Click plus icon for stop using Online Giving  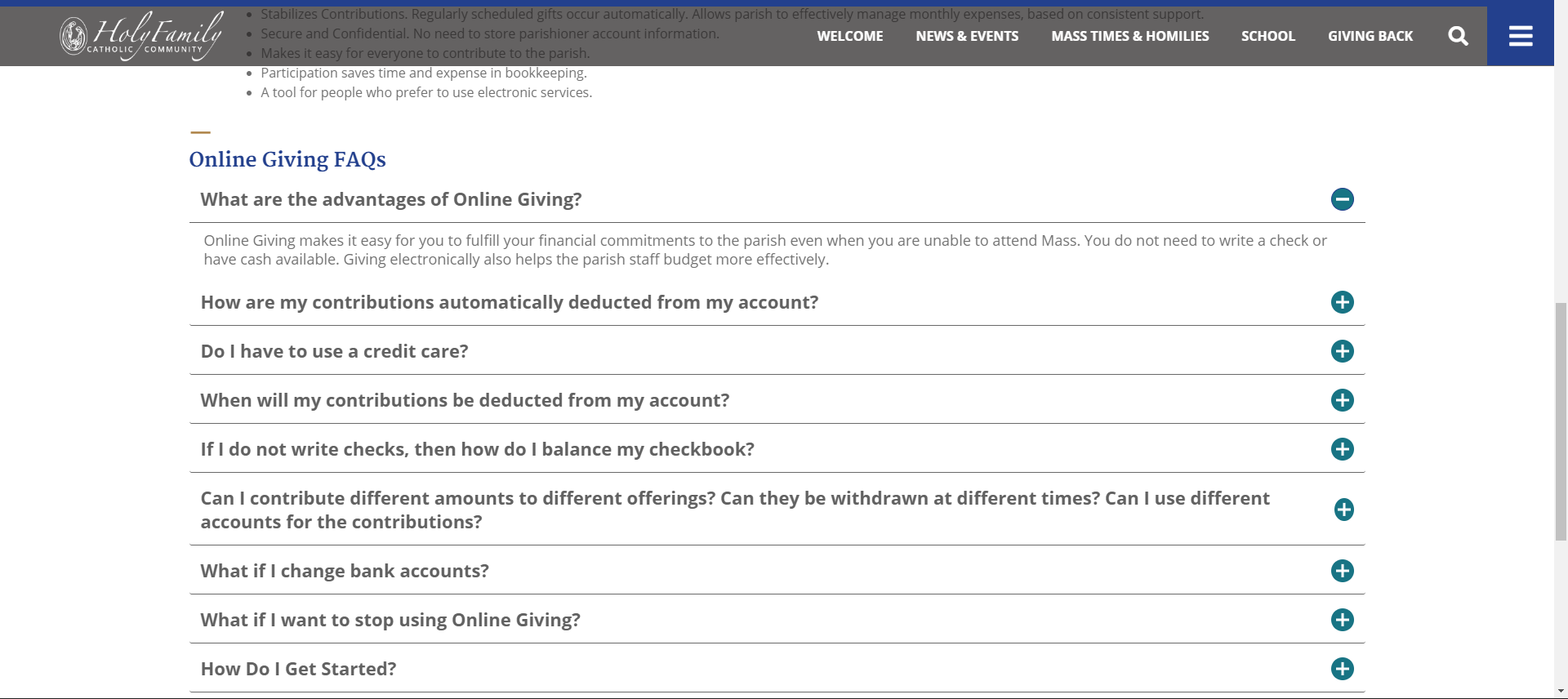(1342, 620)
